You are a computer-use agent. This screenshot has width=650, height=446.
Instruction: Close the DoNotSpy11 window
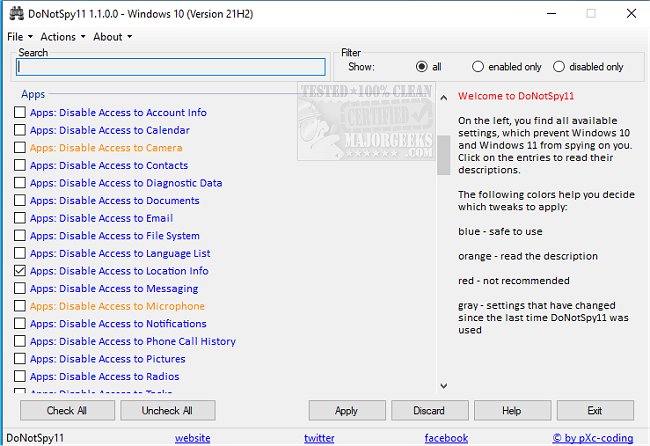pos(631,14)
